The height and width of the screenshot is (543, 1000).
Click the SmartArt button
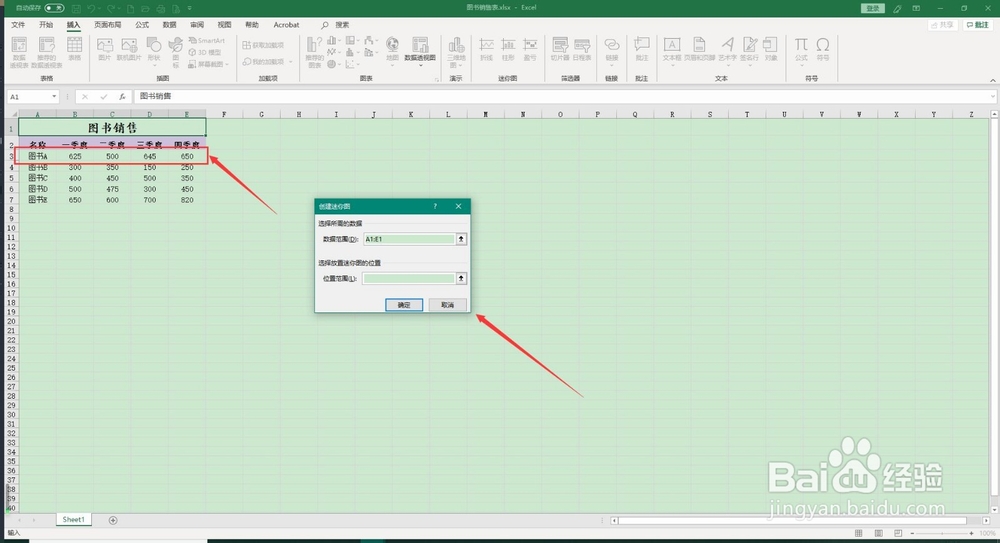[207, 41]
